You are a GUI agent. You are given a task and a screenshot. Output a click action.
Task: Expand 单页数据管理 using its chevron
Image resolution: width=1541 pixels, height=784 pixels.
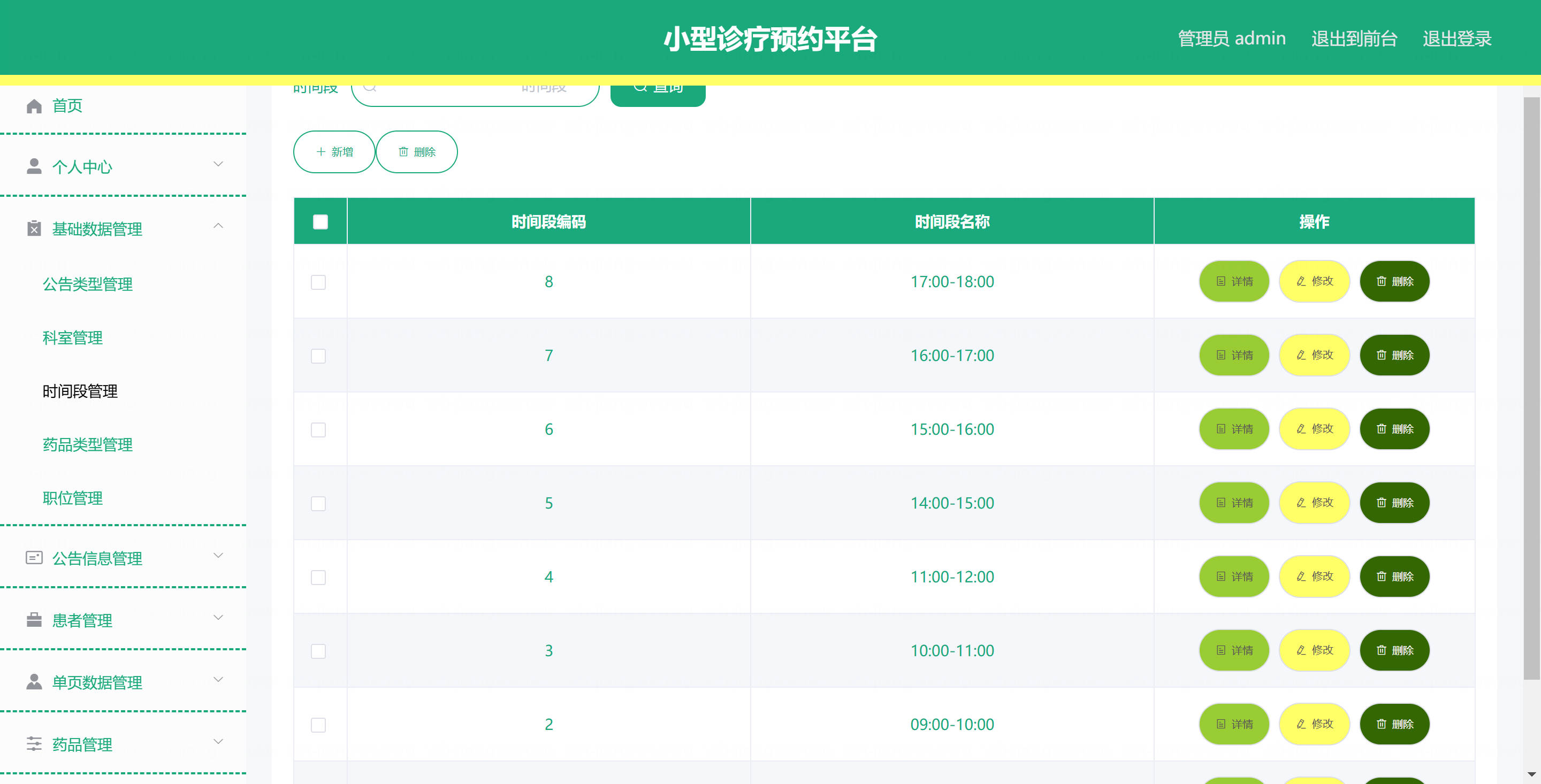pyautogui.click(x=218, y=679)
